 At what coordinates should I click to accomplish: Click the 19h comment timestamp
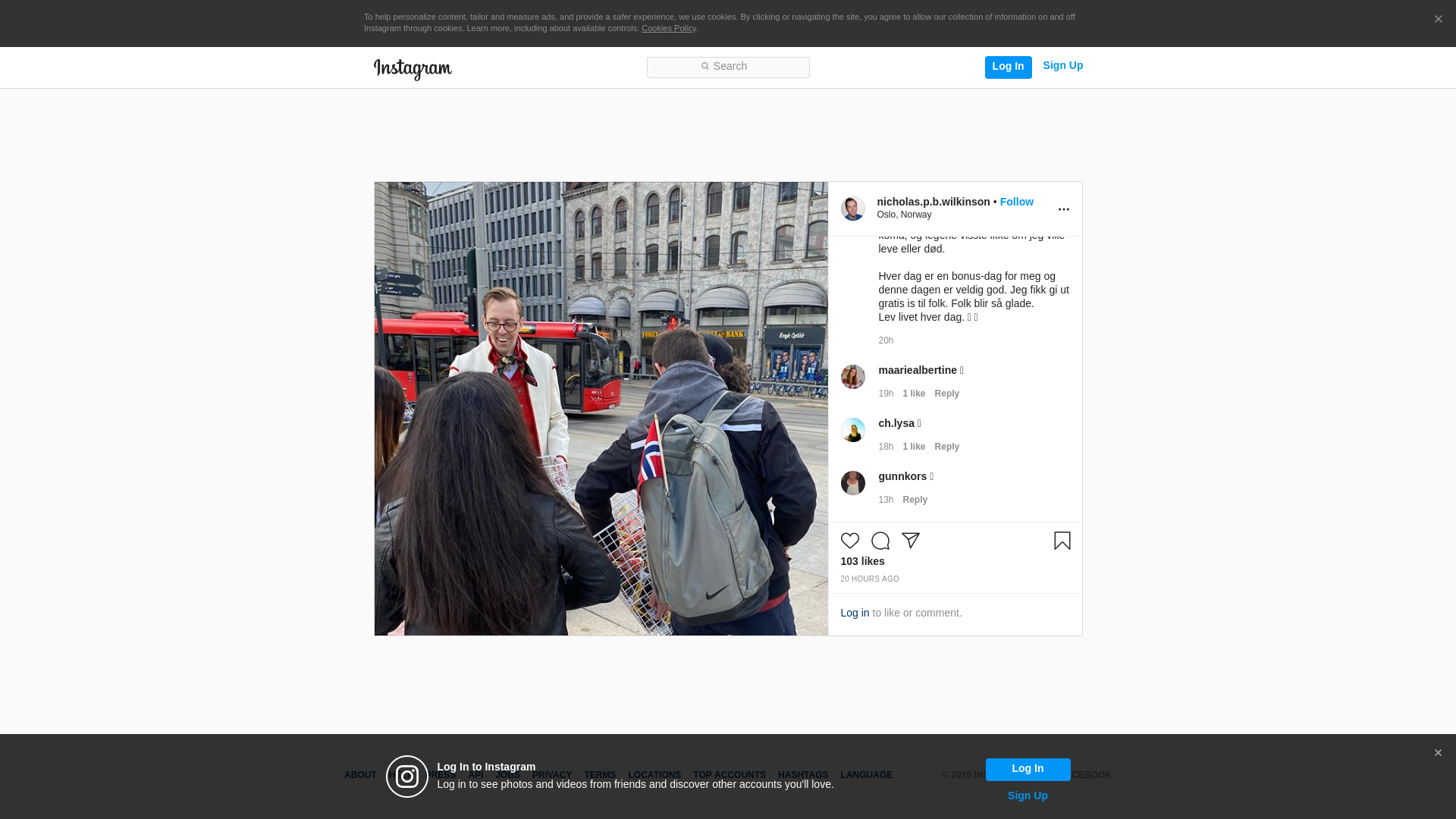pos(886,394)
